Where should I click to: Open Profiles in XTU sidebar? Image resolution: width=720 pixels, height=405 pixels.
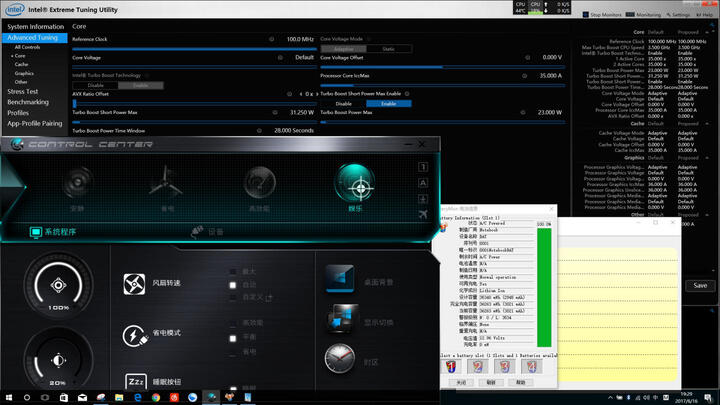tap(18, 112)
